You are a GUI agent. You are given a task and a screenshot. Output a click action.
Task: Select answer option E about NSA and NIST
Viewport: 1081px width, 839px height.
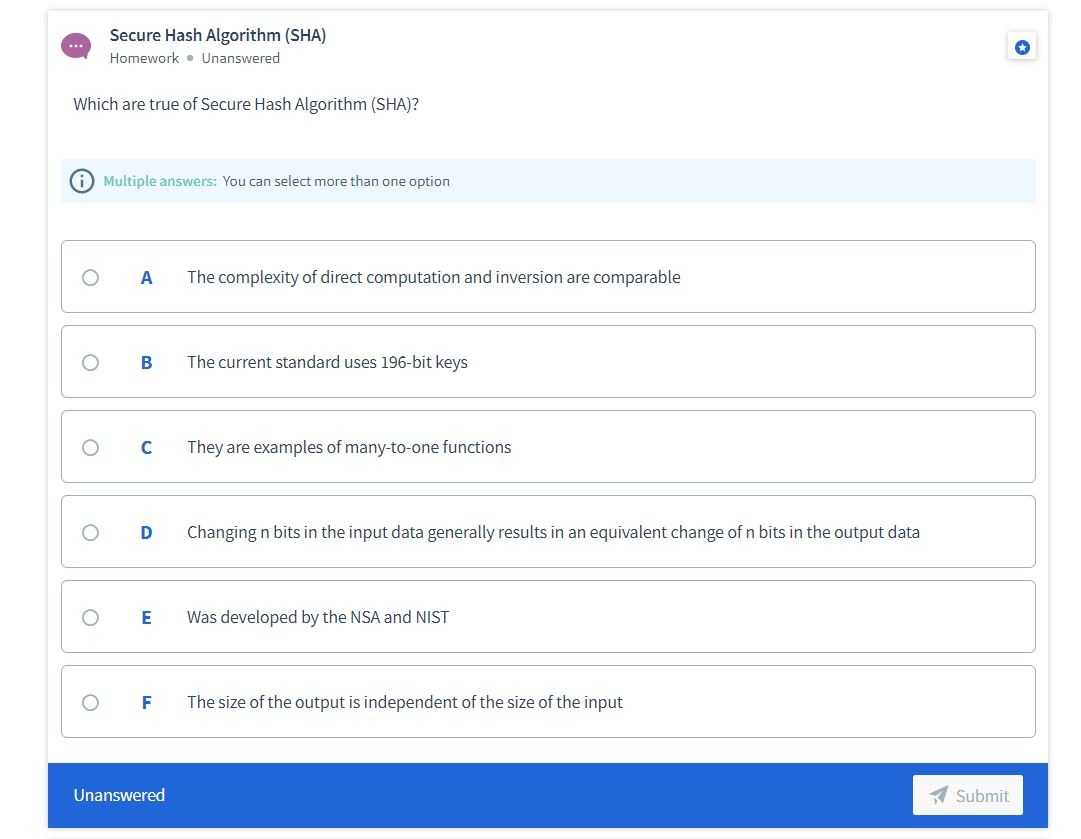coord(91,617)
